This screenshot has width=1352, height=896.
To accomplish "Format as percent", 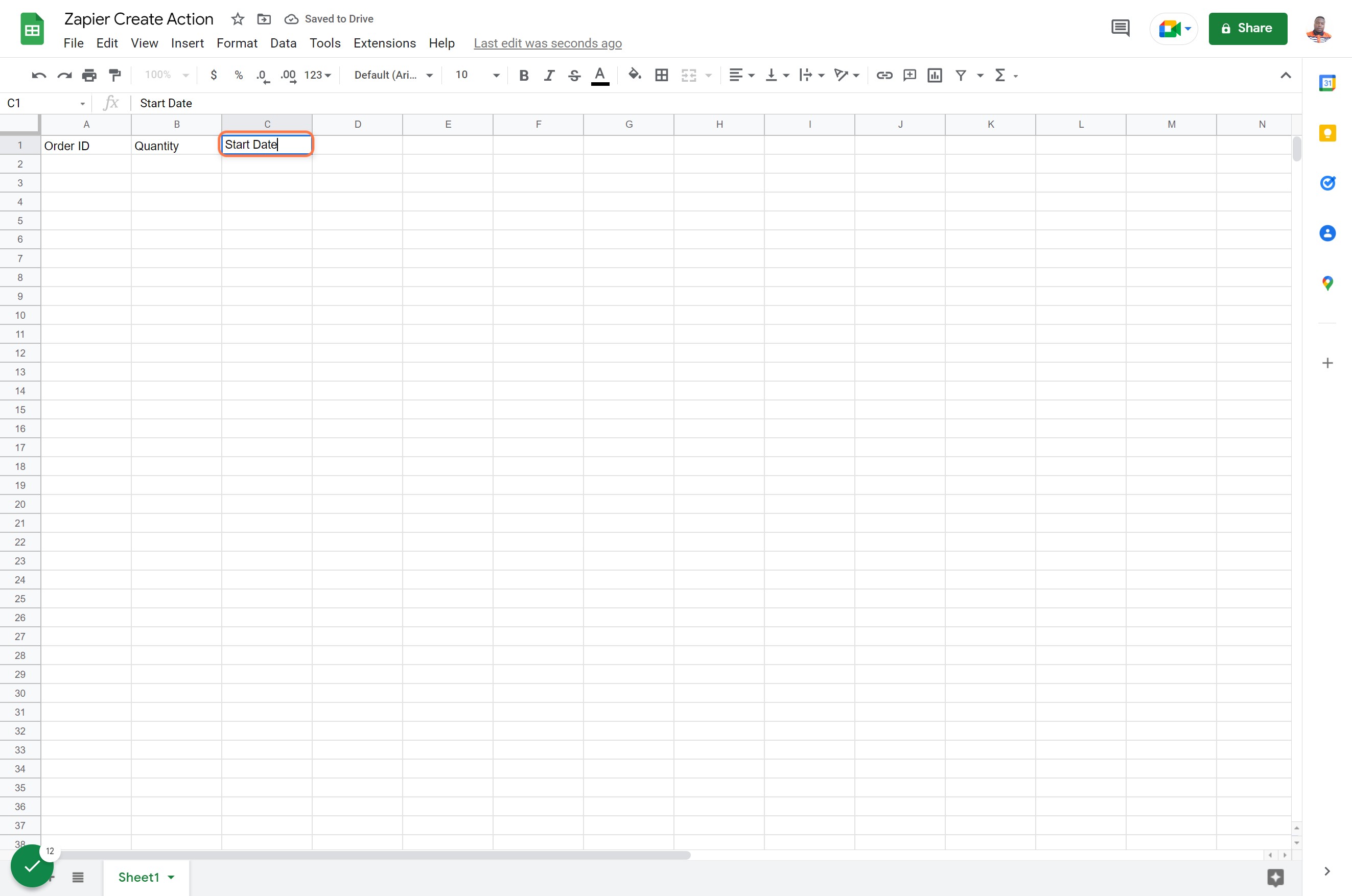I will click(x=239, y=75).
